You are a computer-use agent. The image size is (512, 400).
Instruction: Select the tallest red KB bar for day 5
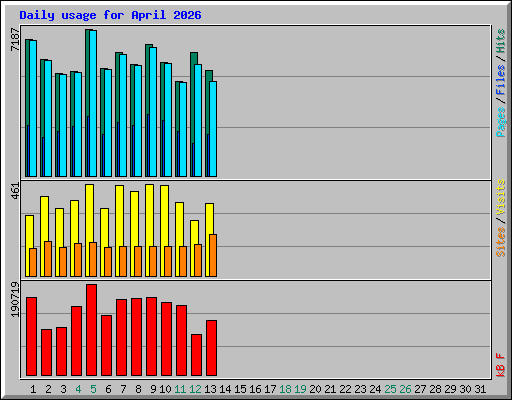tap(92, 330)
